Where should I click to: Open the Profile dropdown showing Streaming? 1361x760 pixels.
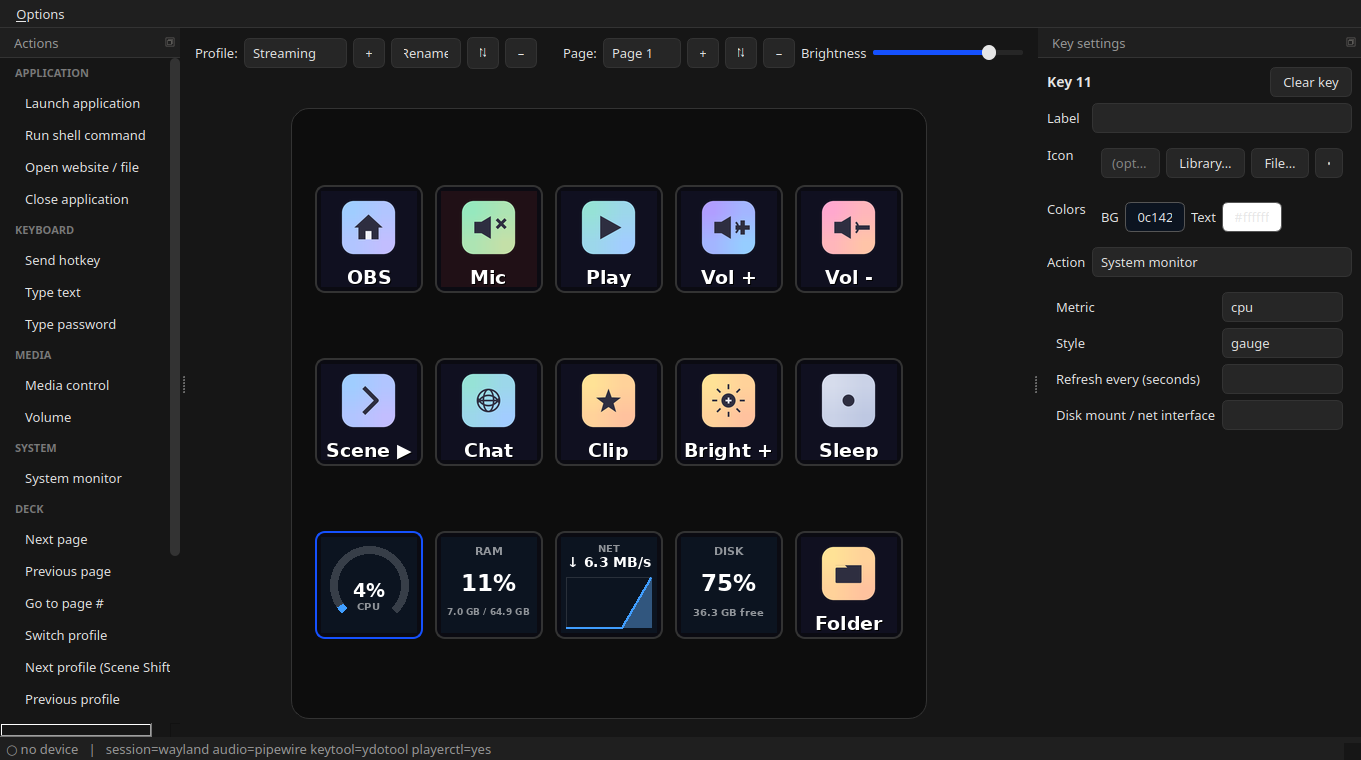pos(295,53)
